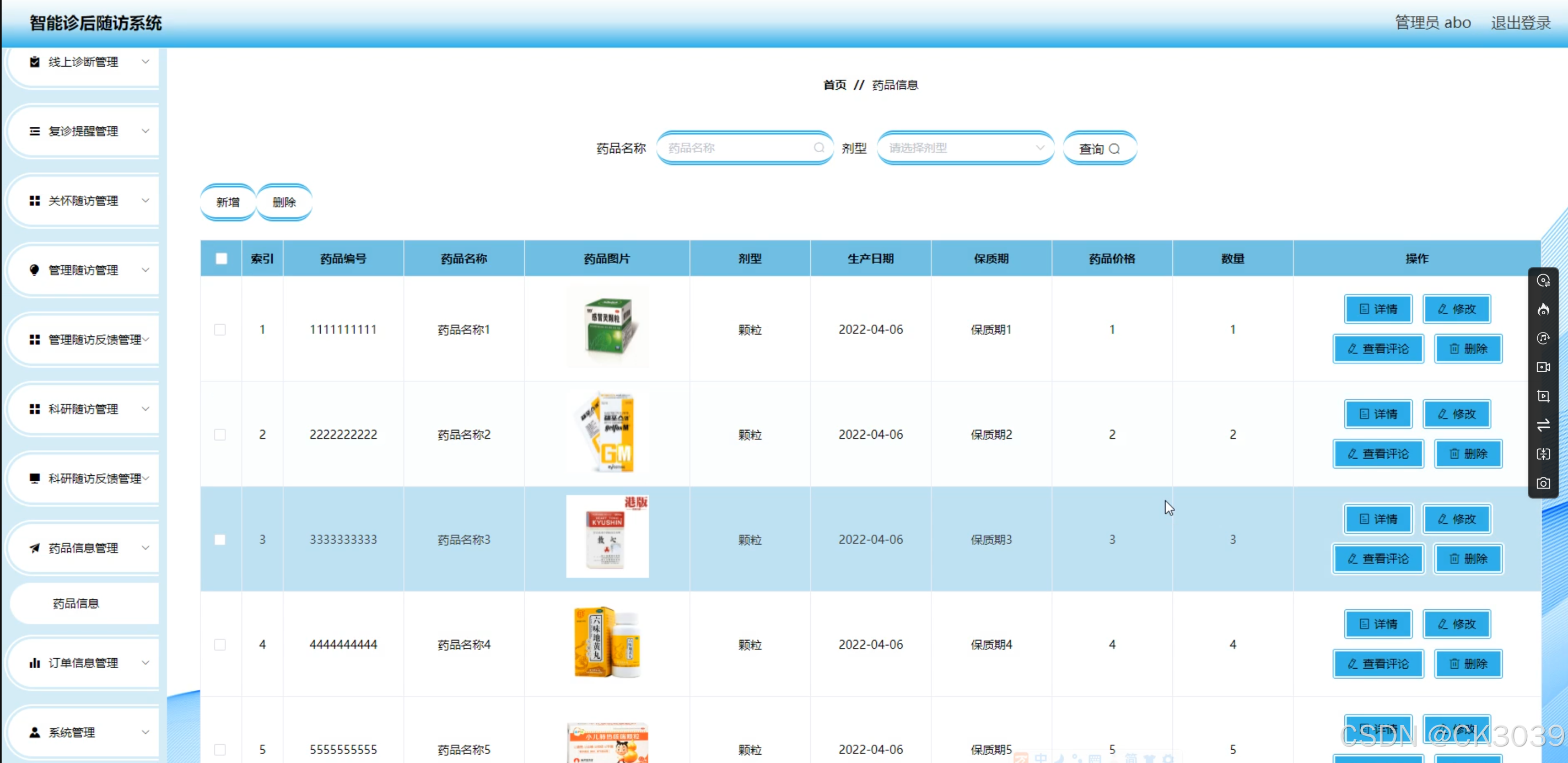Click the video camera record icon
This screenshot has height=763, width=1568.
click(1543, 367)
